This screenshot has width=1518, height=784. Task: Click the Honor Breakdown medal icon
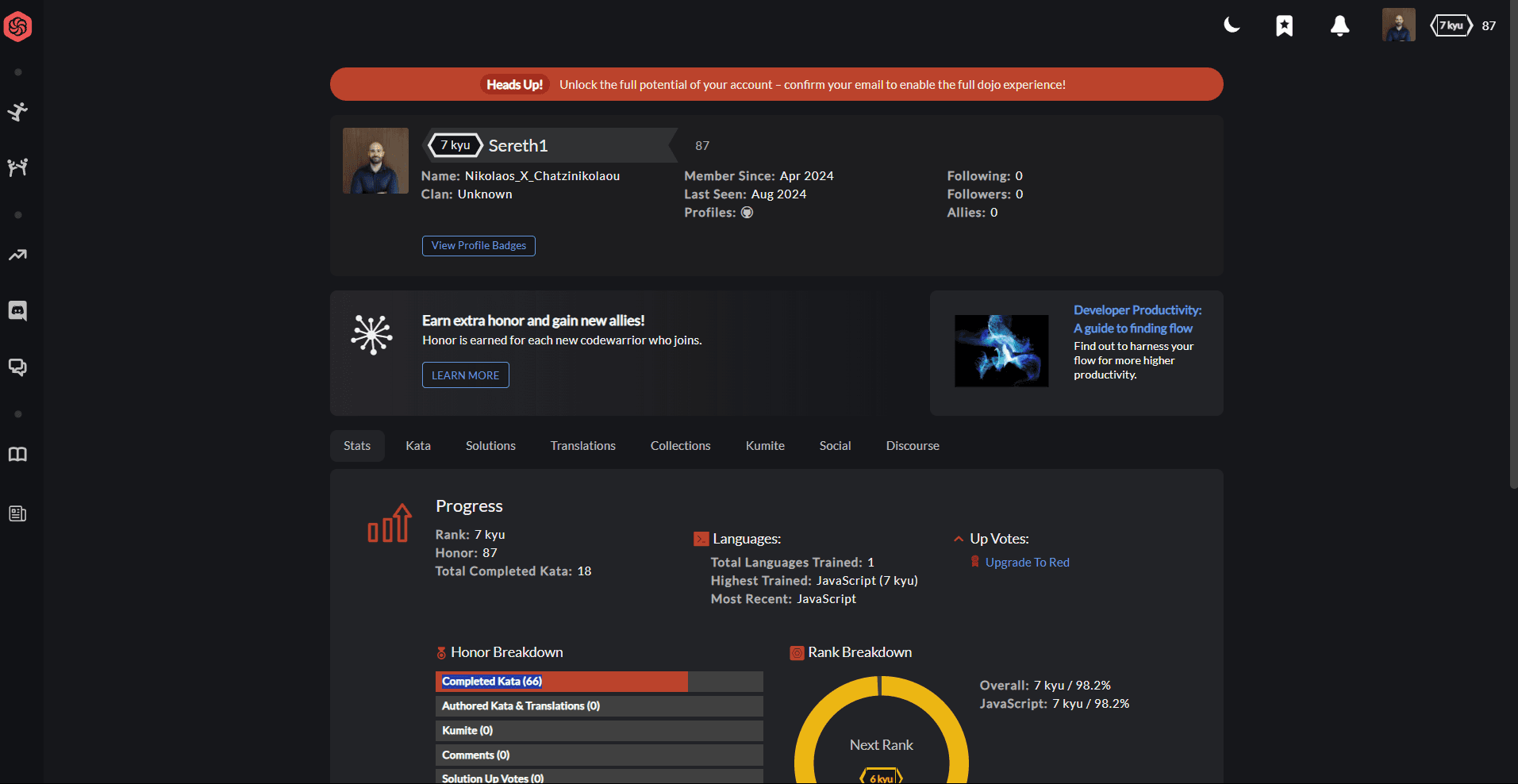pos(441,653)
